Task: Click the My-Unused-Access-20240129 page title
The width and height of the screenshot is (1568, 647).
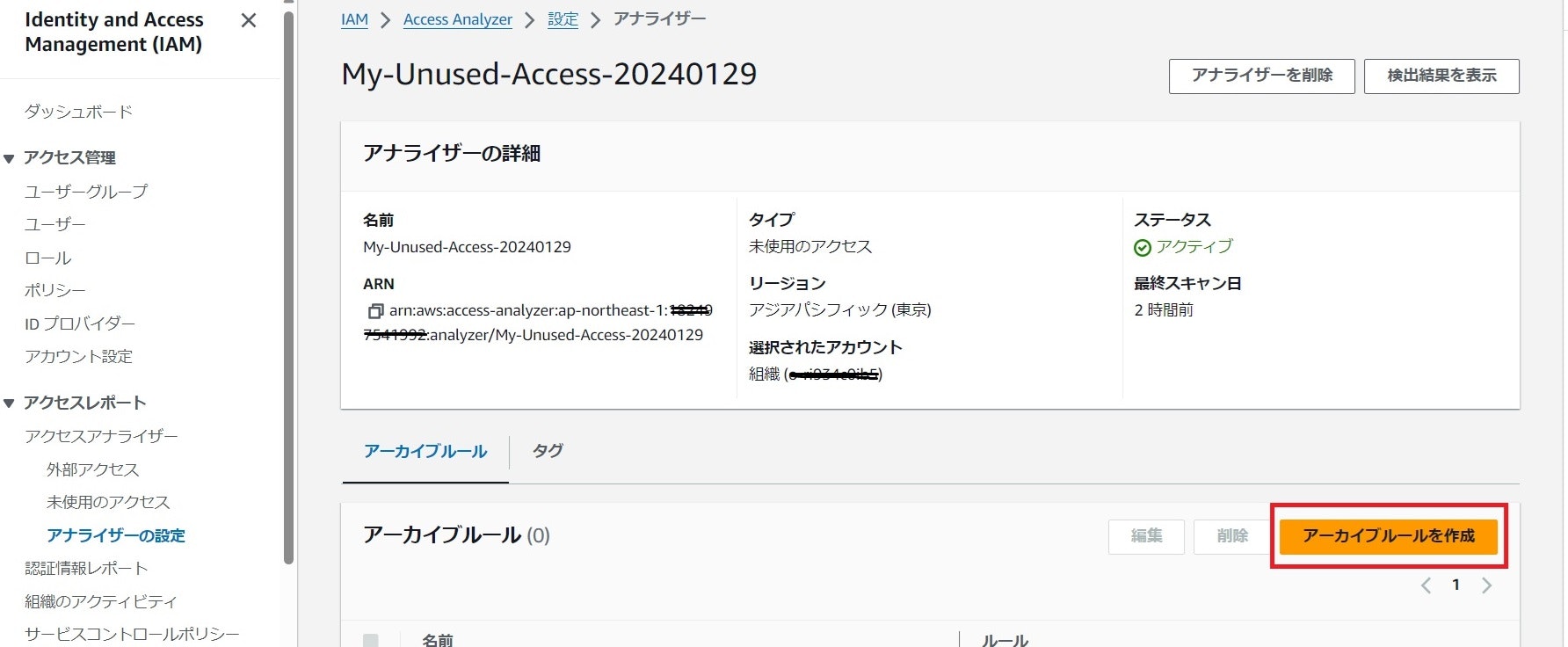Action: coord(548,75)
